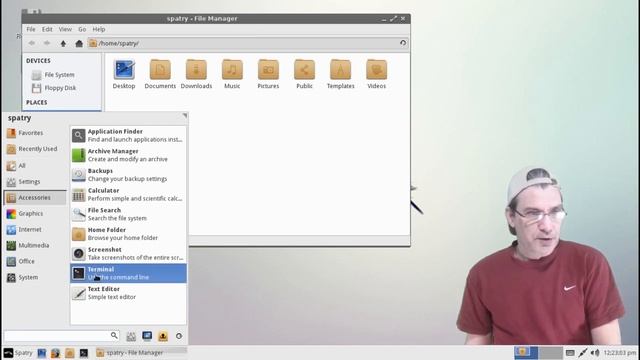Image resolution: width=640 pixels, height=360 pixels.
Task: Click the application menu search field
Action: [x=62, y=336]
